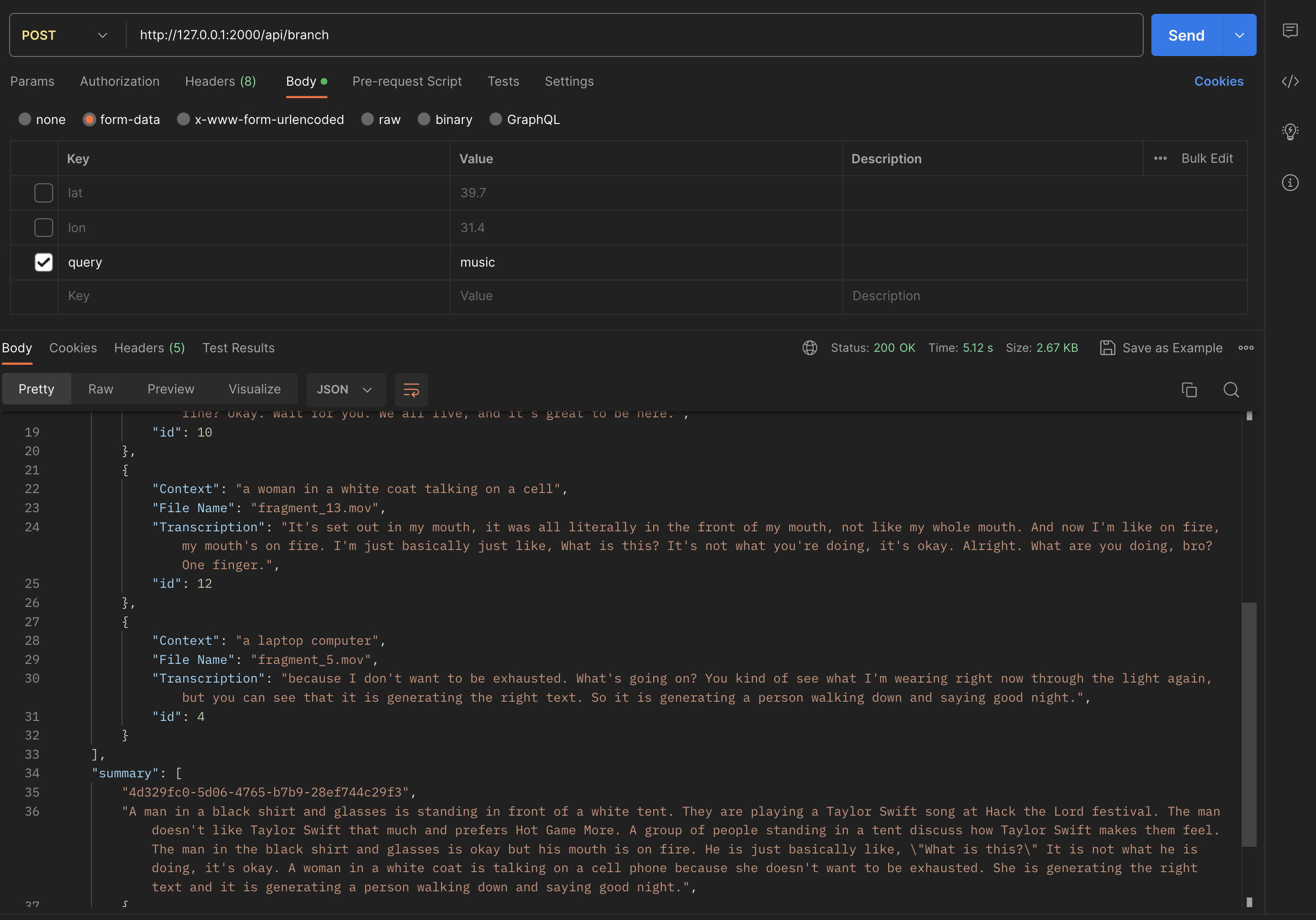Toggle the line wrap icon

411,390
